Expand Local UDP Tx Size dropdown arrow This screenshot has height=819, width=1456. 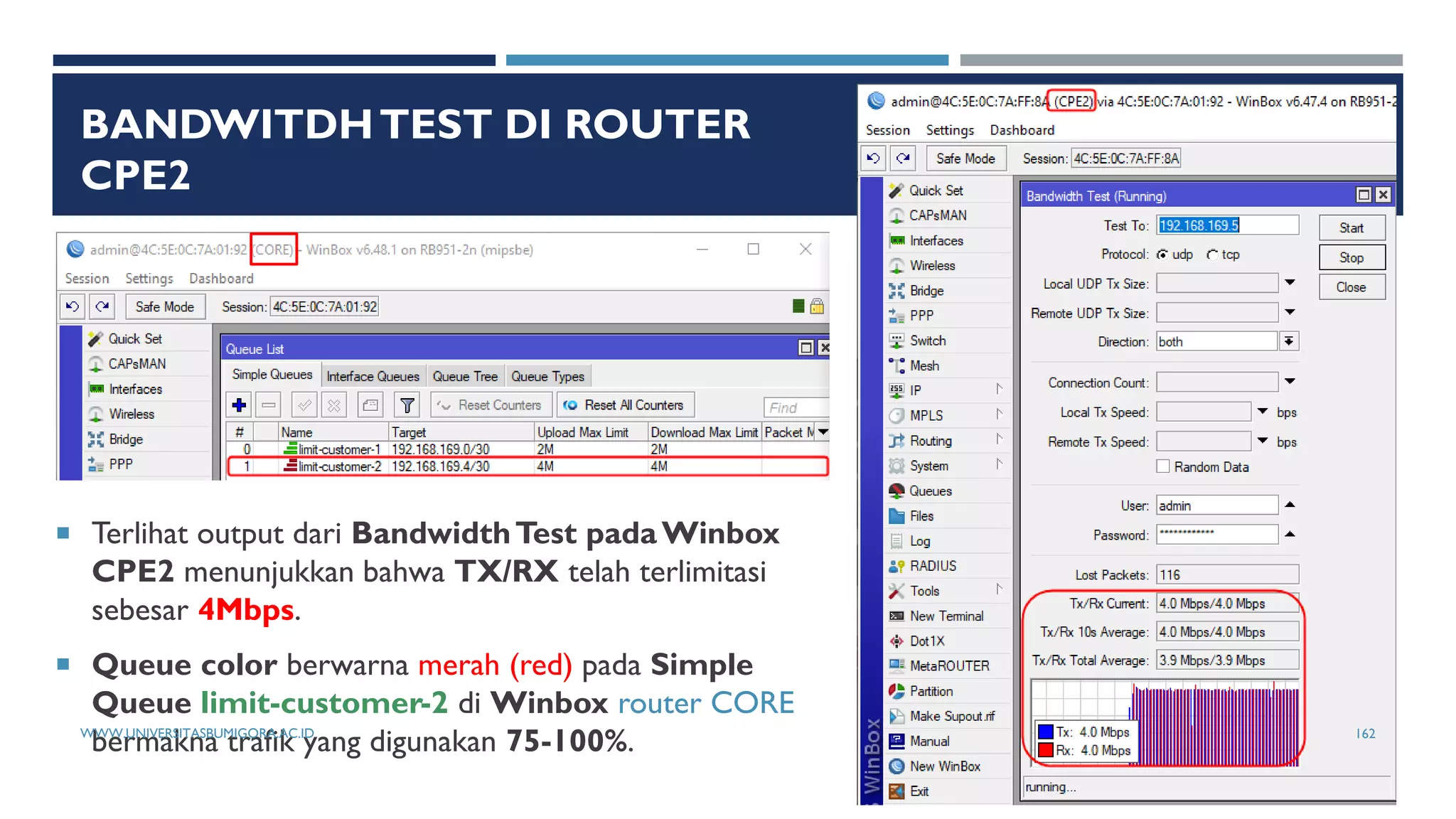point(1290,283)
